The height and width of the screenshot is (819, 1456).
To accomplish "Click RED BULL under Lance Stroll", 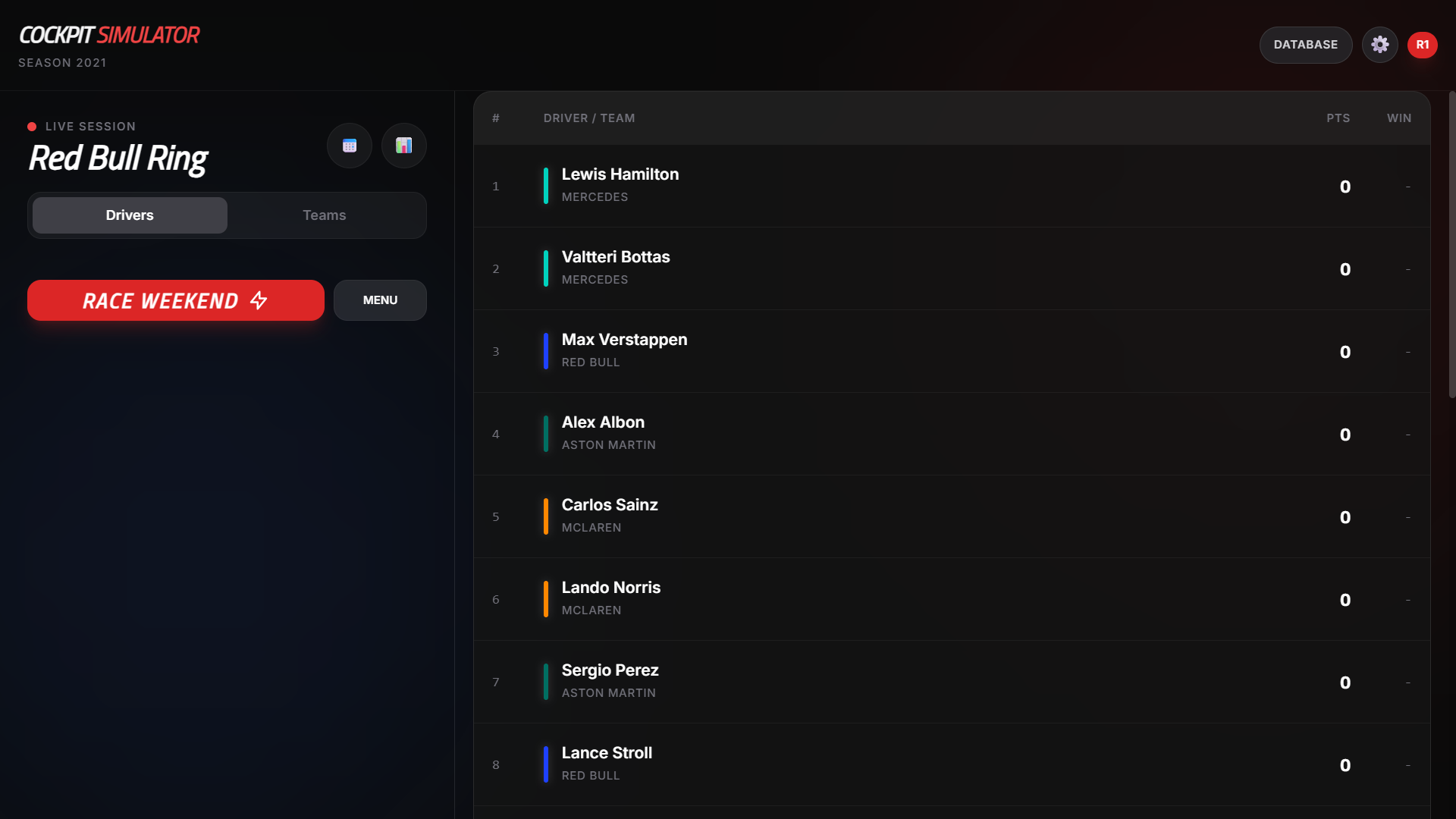I will point(591,776).
